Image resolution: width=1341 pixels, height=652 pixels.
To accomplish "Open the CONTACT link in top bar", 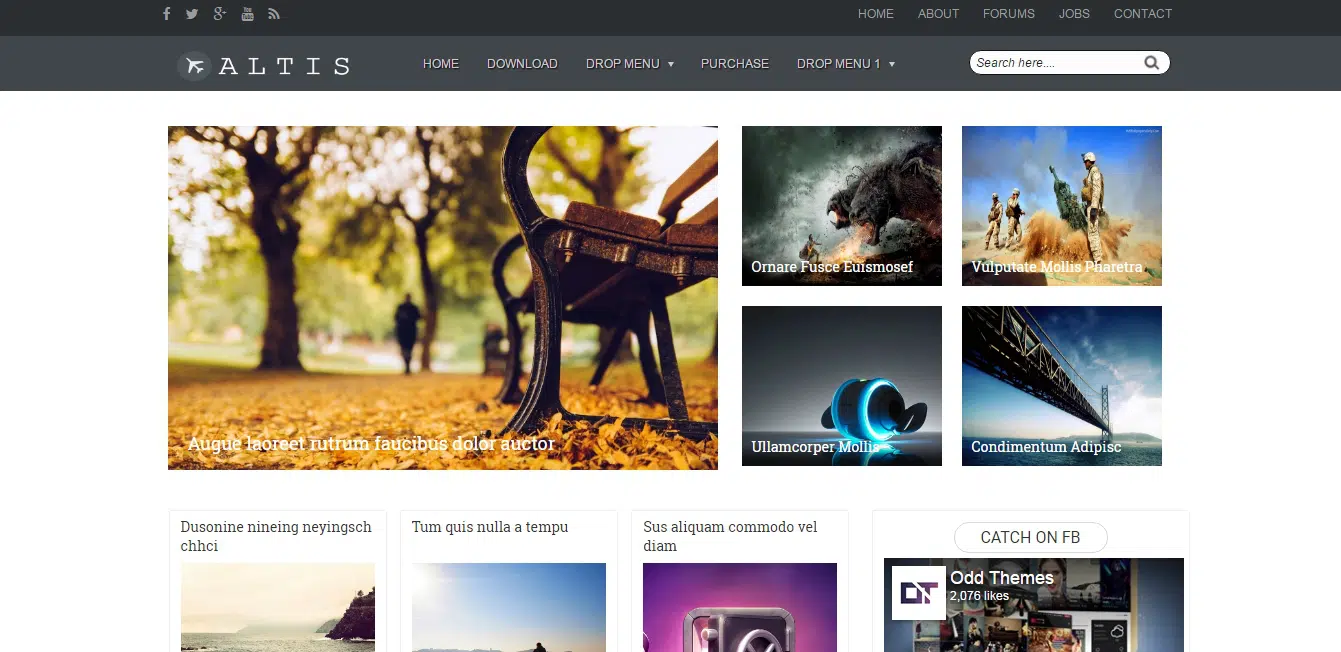I will (1142, 14).
